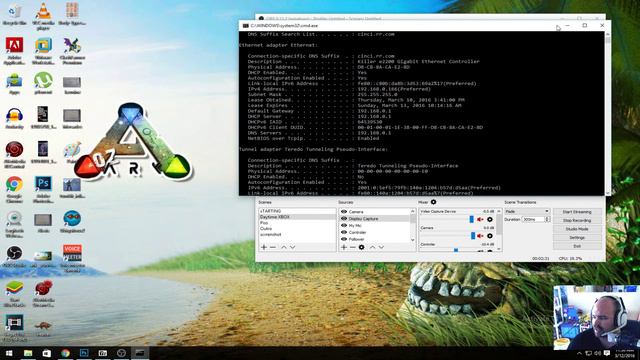Select the Camera source row label
The image size is (640, 360).
point(356,212)
